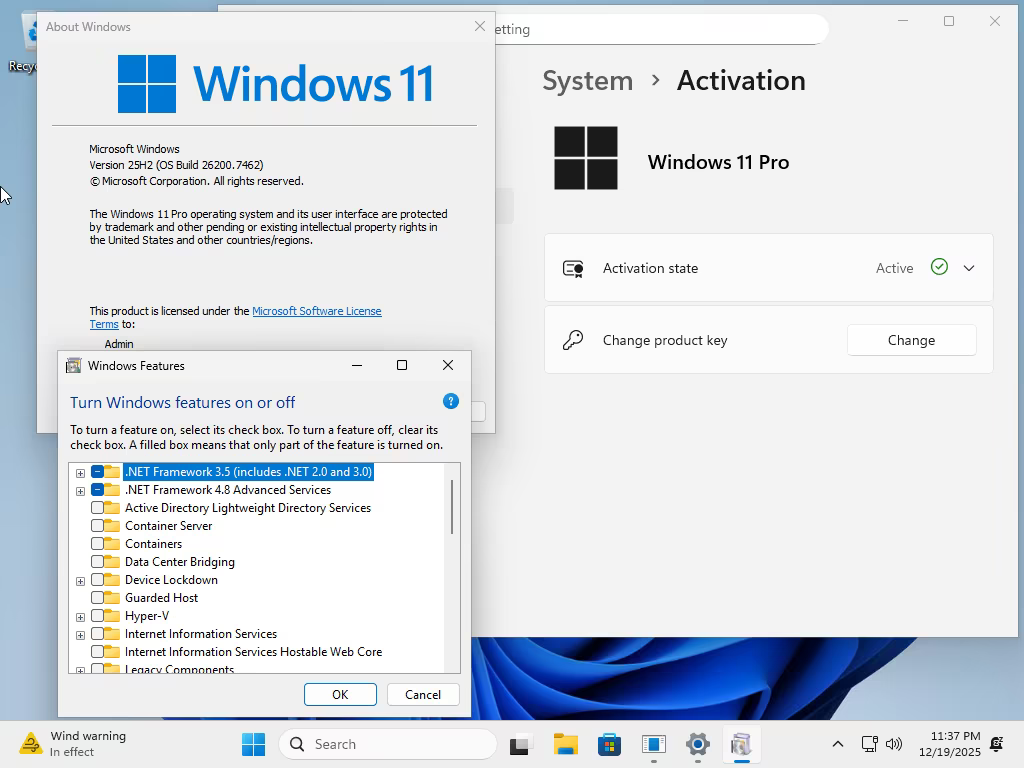The image size is (1024, 768).
Task: Click the key icon beside Change product key
Action: pyautogui.click(x=573, y=340)
